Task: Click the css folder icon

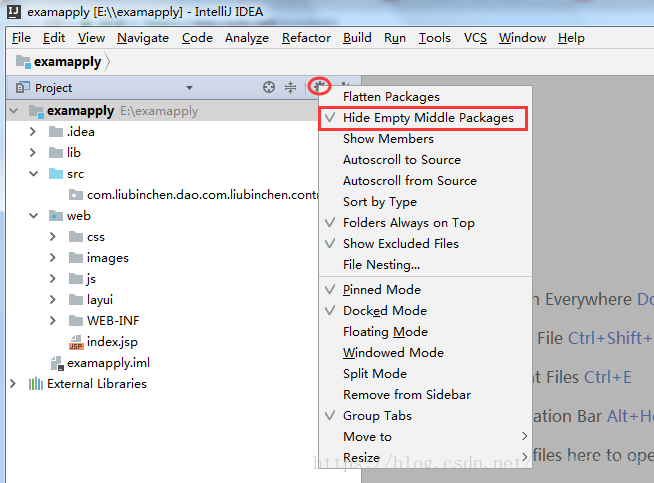Action: point(75,237)
